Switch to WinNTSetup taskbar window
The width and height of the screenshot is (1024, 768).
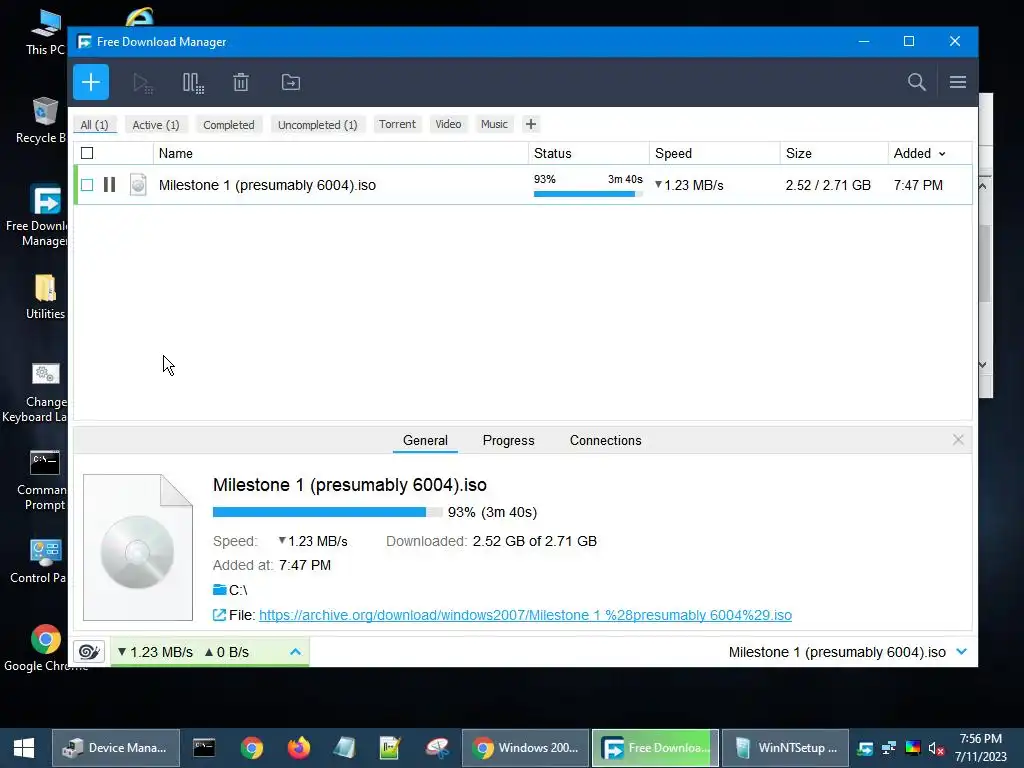pyautogui.click(x=786, y=748)
